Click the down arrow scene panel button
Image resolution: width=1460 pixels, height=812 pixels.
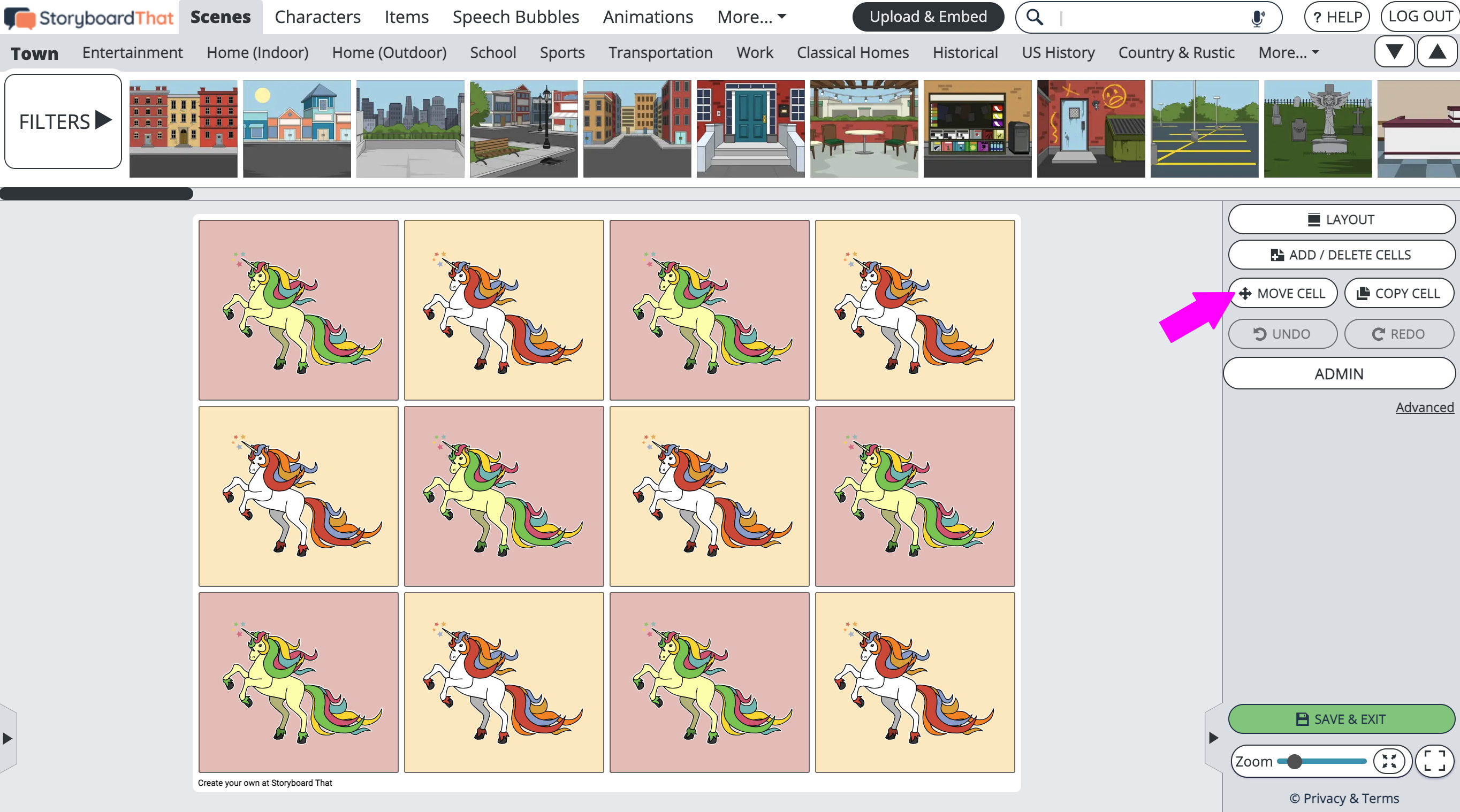(1394, 52)
